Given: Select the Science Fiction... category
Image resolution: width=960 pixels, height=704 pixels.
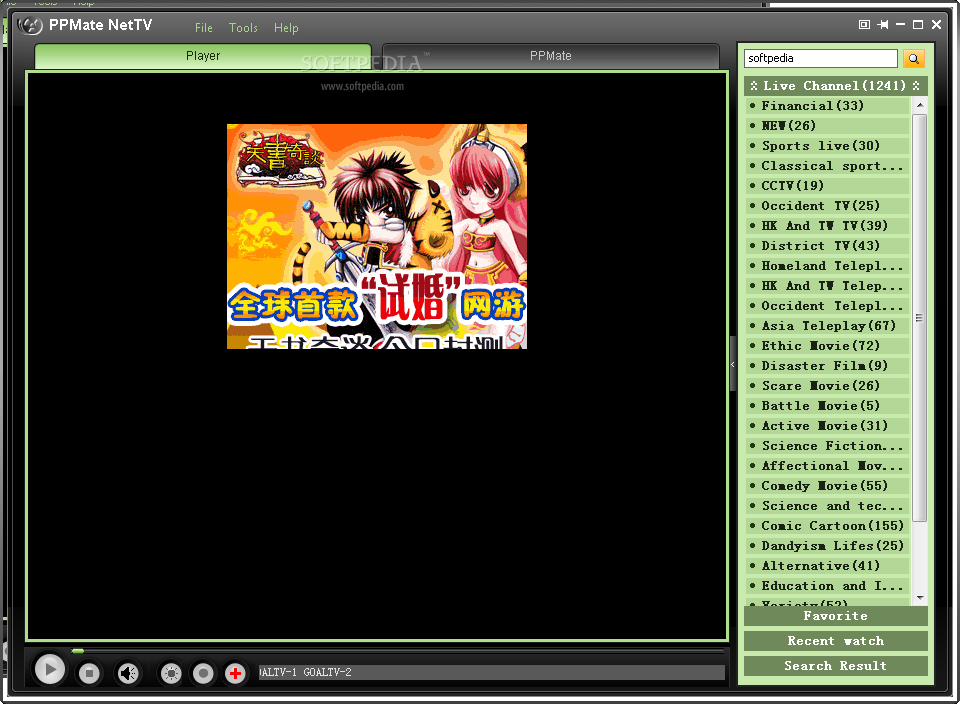Looking at the screenshot, I should coord(828,446).
